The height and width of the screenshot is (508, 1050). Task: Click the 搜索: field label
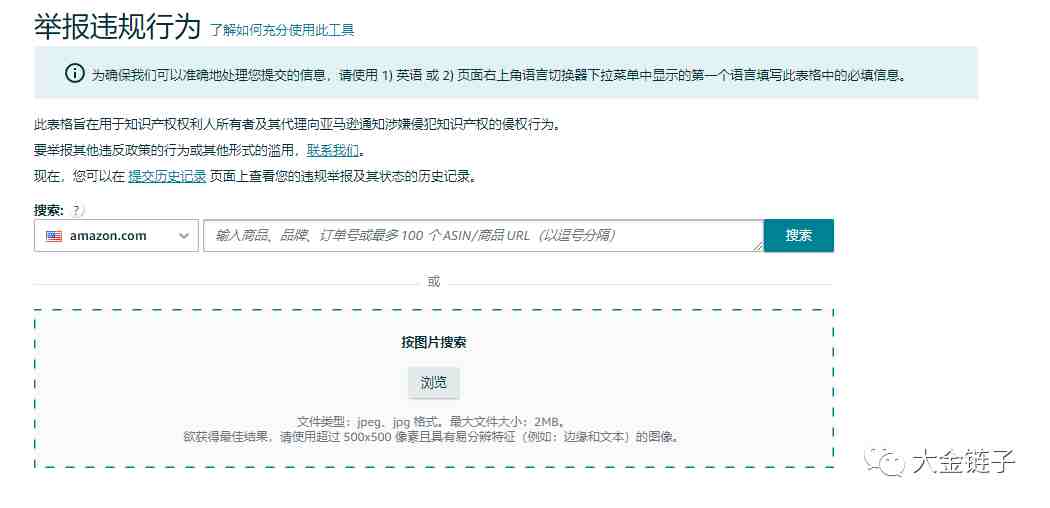pos(48,210)
